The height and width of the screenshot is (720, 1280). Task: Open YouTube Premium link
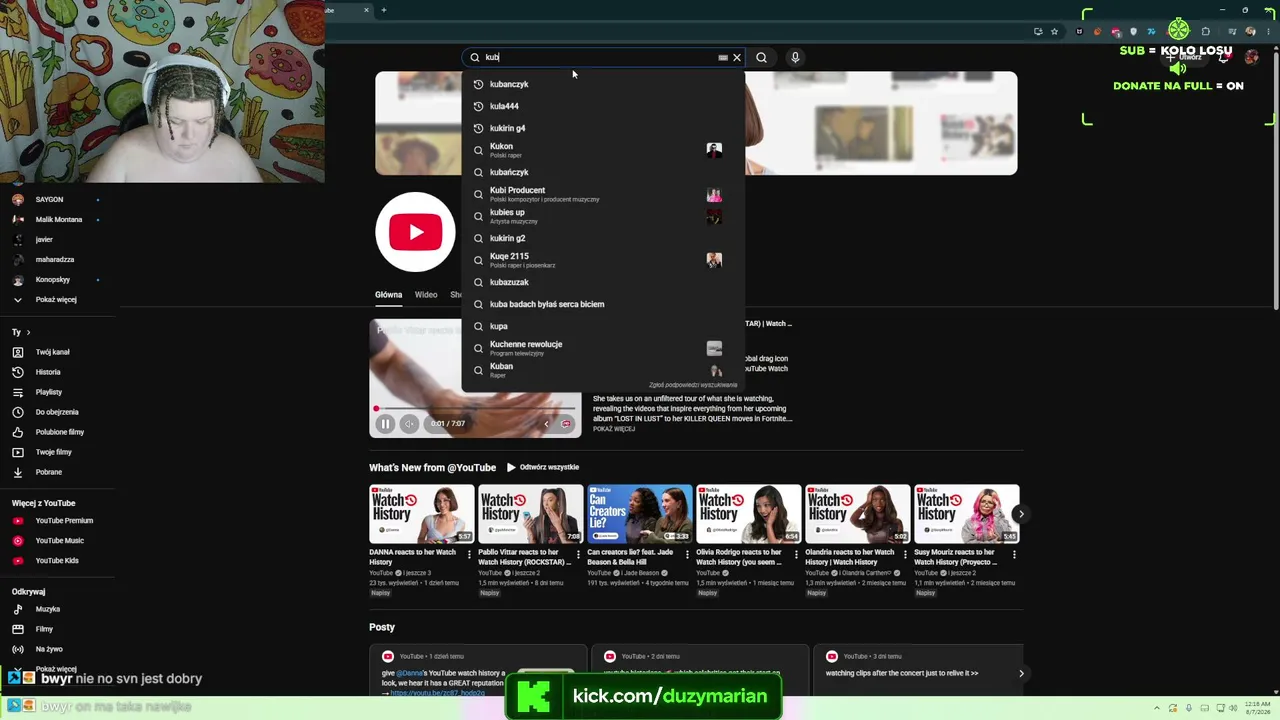pos(57,521)
